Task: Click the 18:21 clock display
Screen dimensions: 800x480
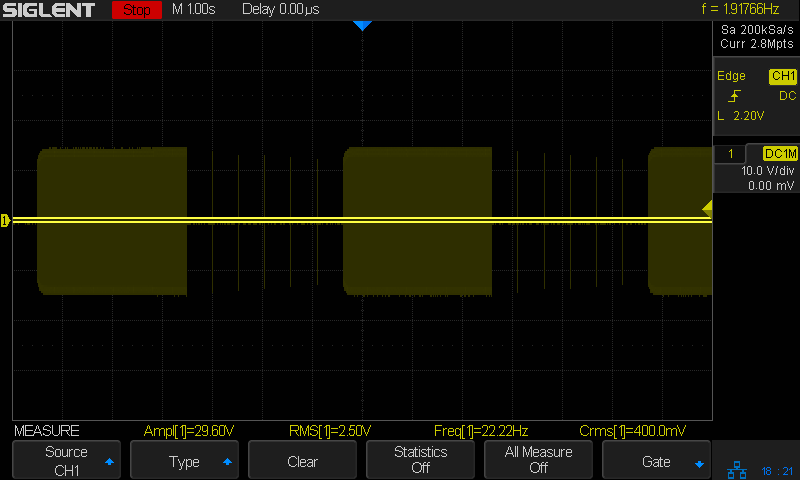Action: point(777,471)
